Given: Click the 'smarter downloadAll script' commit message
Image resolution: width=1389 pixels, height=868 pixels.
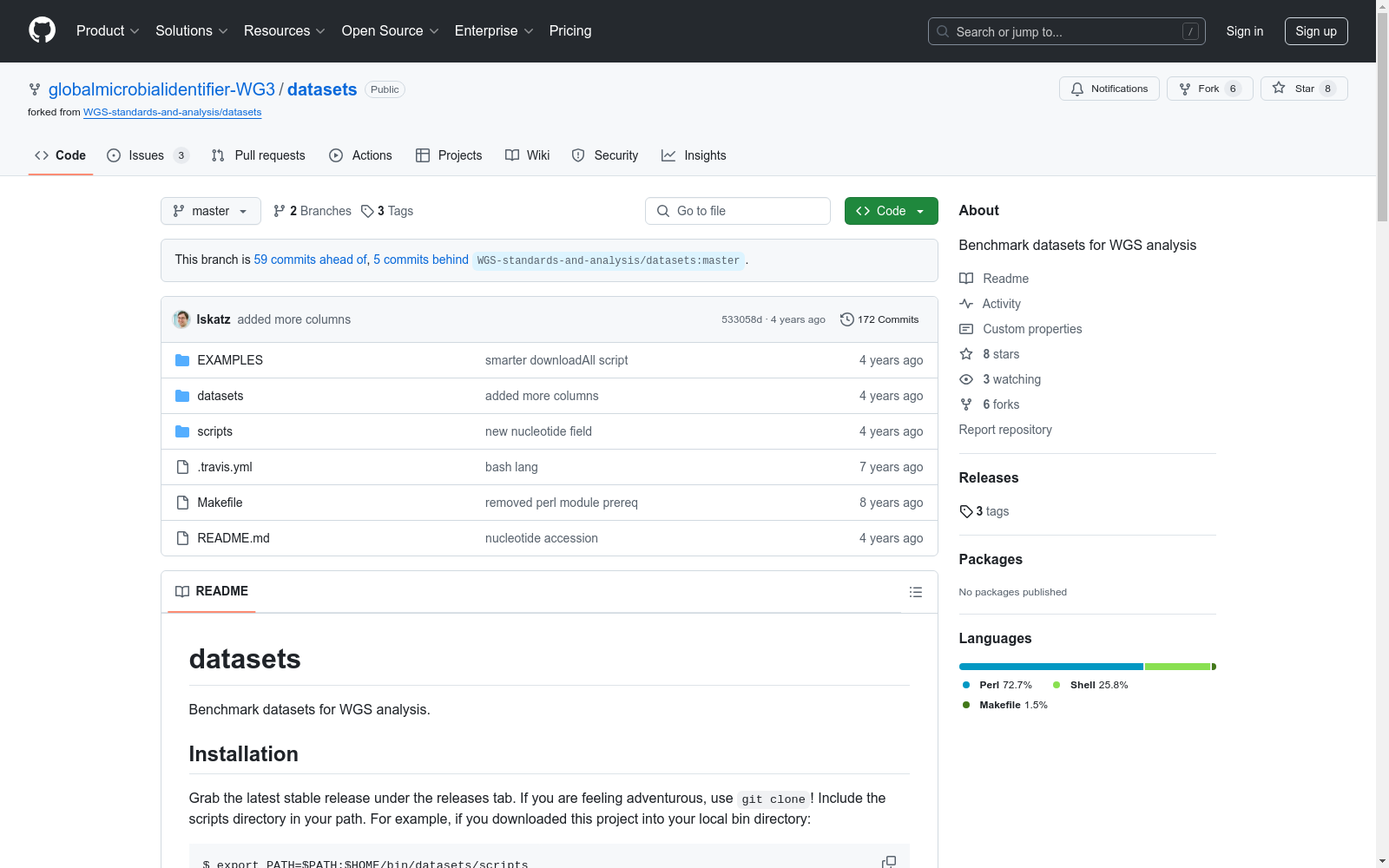Looking at the screenshot, I should coord(556,360).
